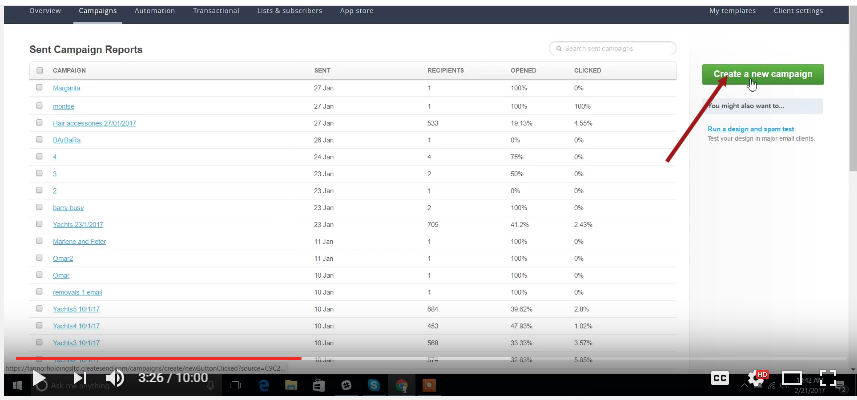857x400 pixels.
Task: Click the Search sent campaigns field
Action: [x=612, y=48]
